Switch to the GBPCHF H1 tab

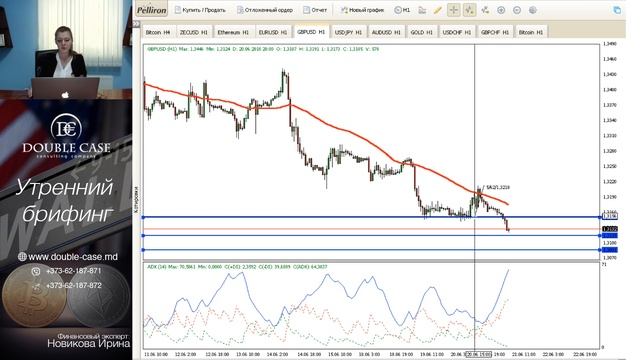(495, 32)
